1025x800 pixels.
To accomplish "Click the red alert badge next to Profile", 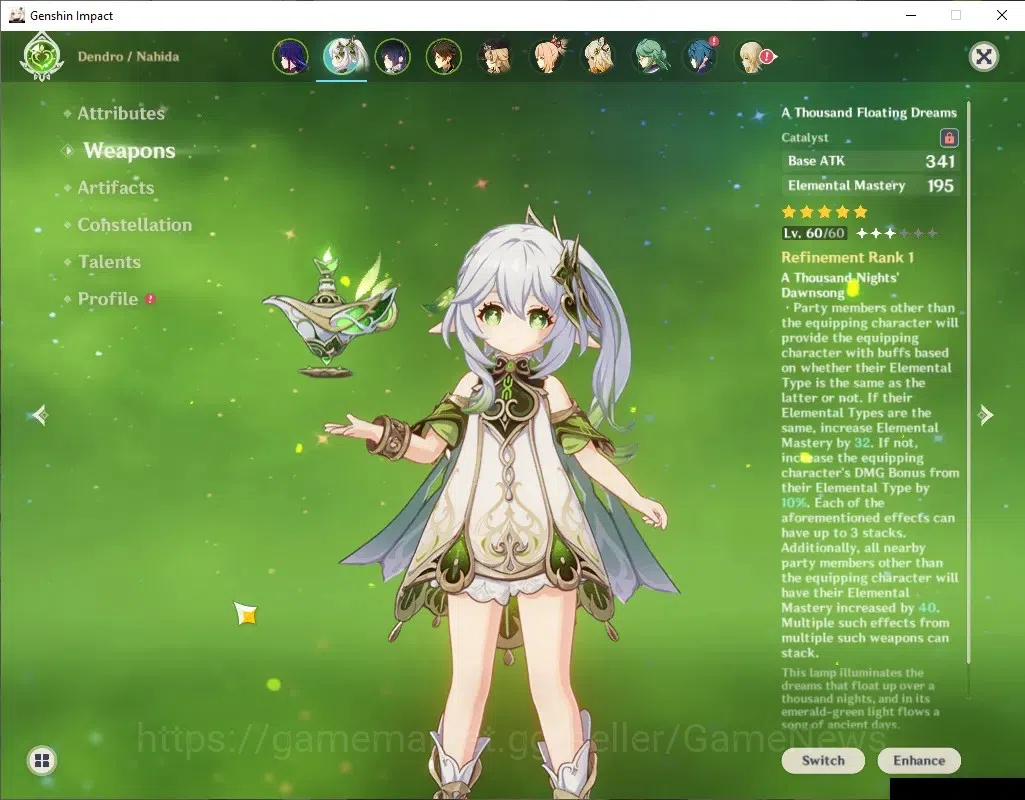I will (x=150, y=299).
